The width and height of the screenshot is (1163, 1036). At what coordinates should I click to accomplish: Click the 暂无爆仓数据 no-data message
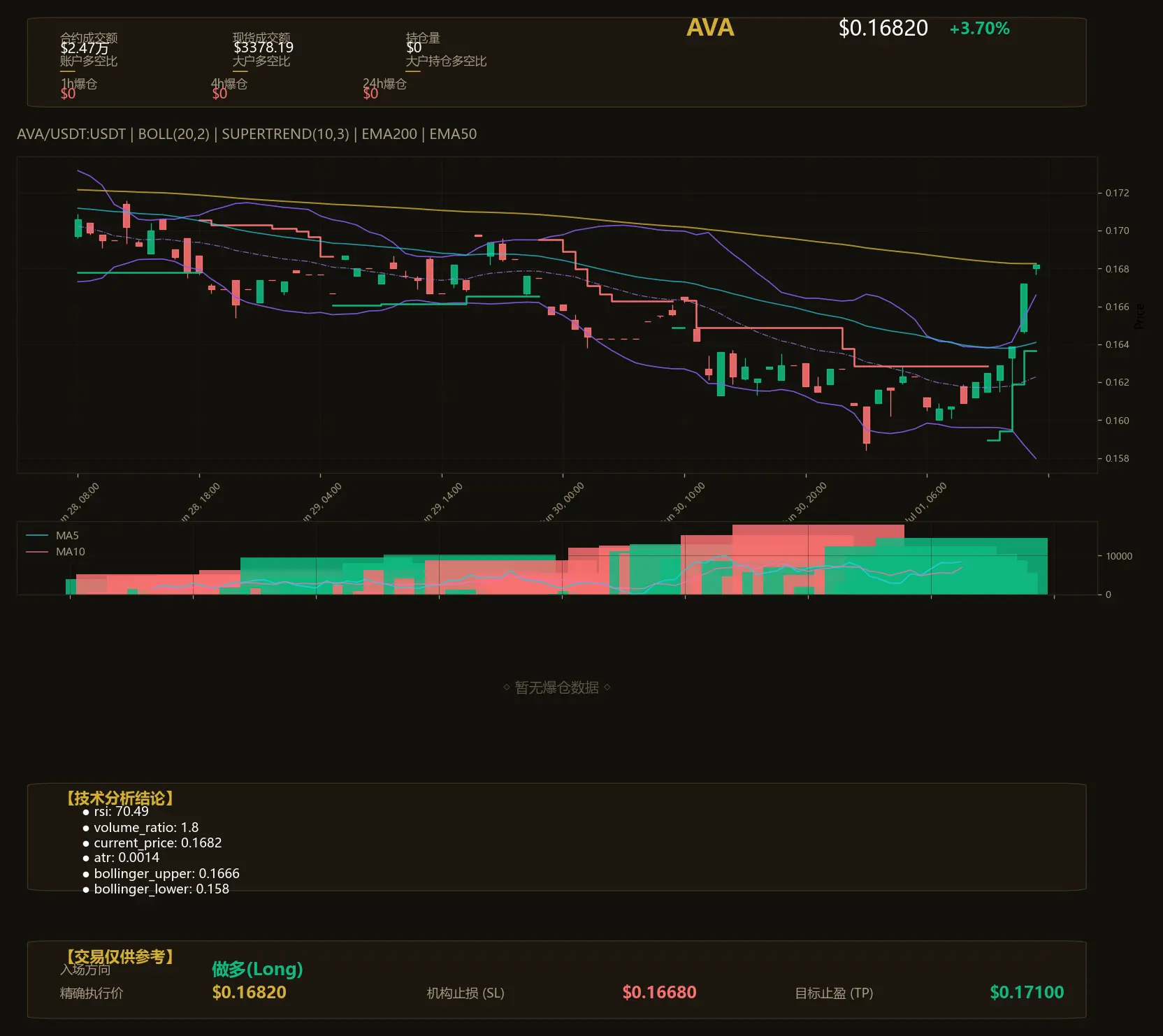(x=557, y=687)
